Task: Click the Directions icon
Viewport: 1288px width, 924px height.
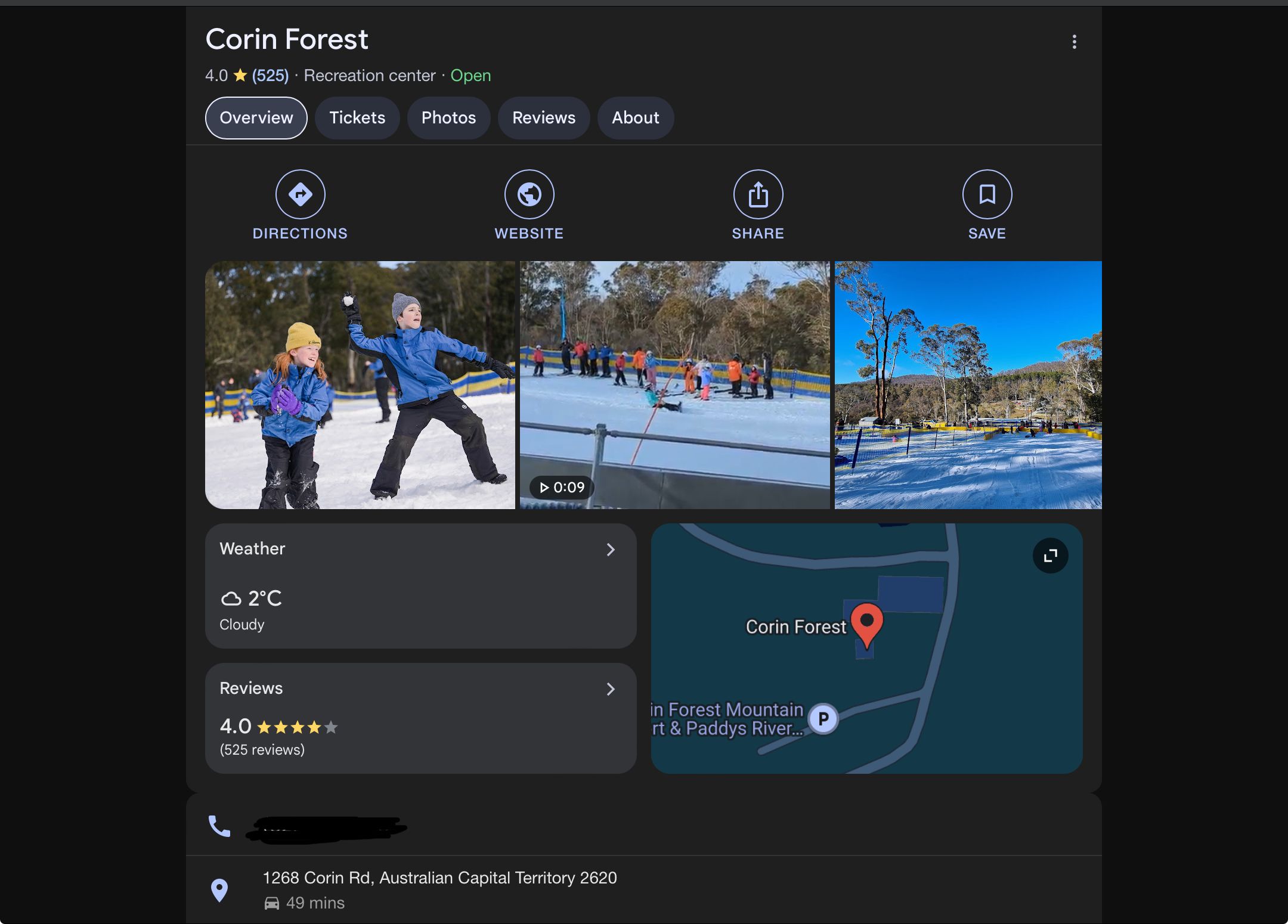Action: pyautogui.click(x=300, y=194)
